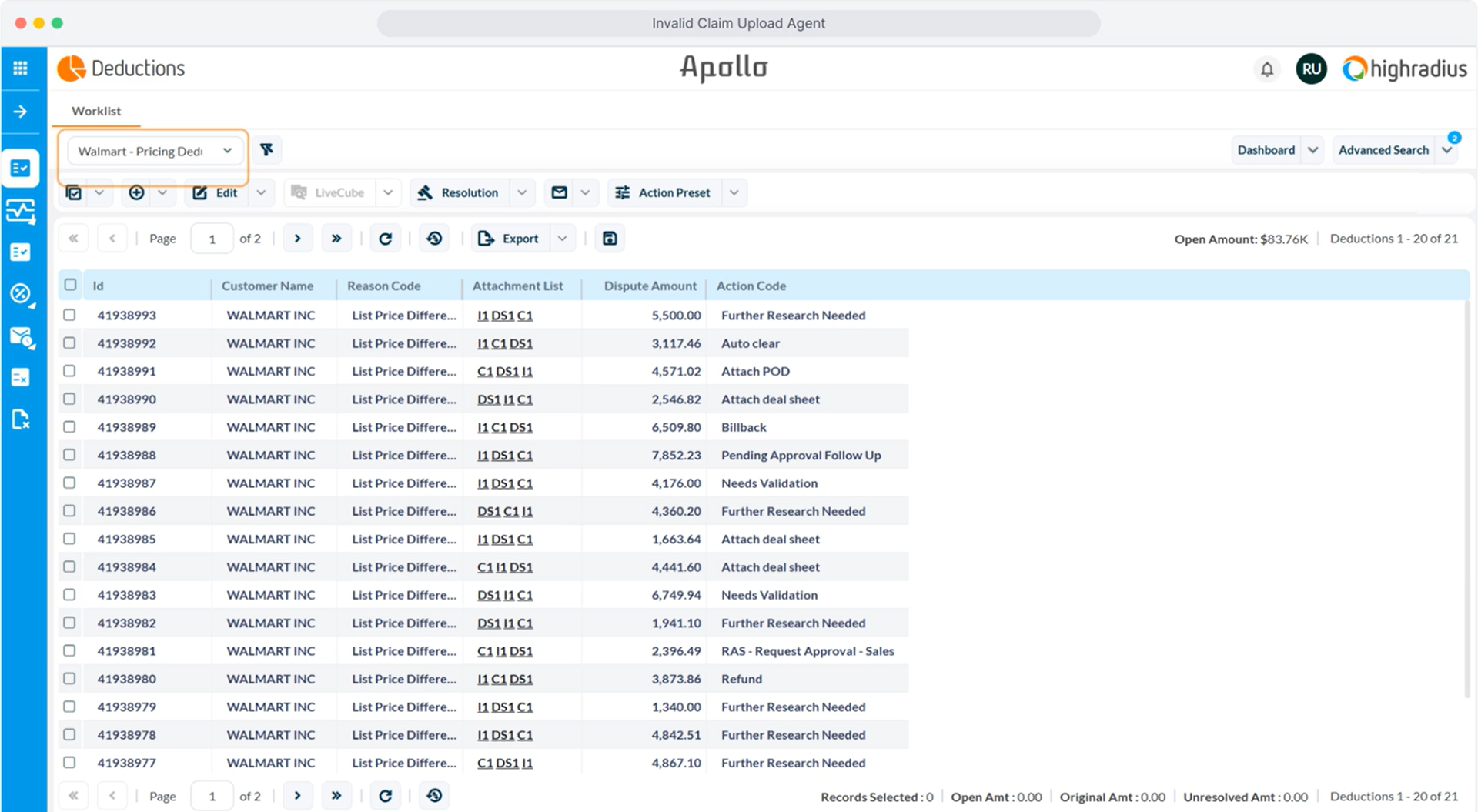Open the notifications bell

[x=1266, y=69]
